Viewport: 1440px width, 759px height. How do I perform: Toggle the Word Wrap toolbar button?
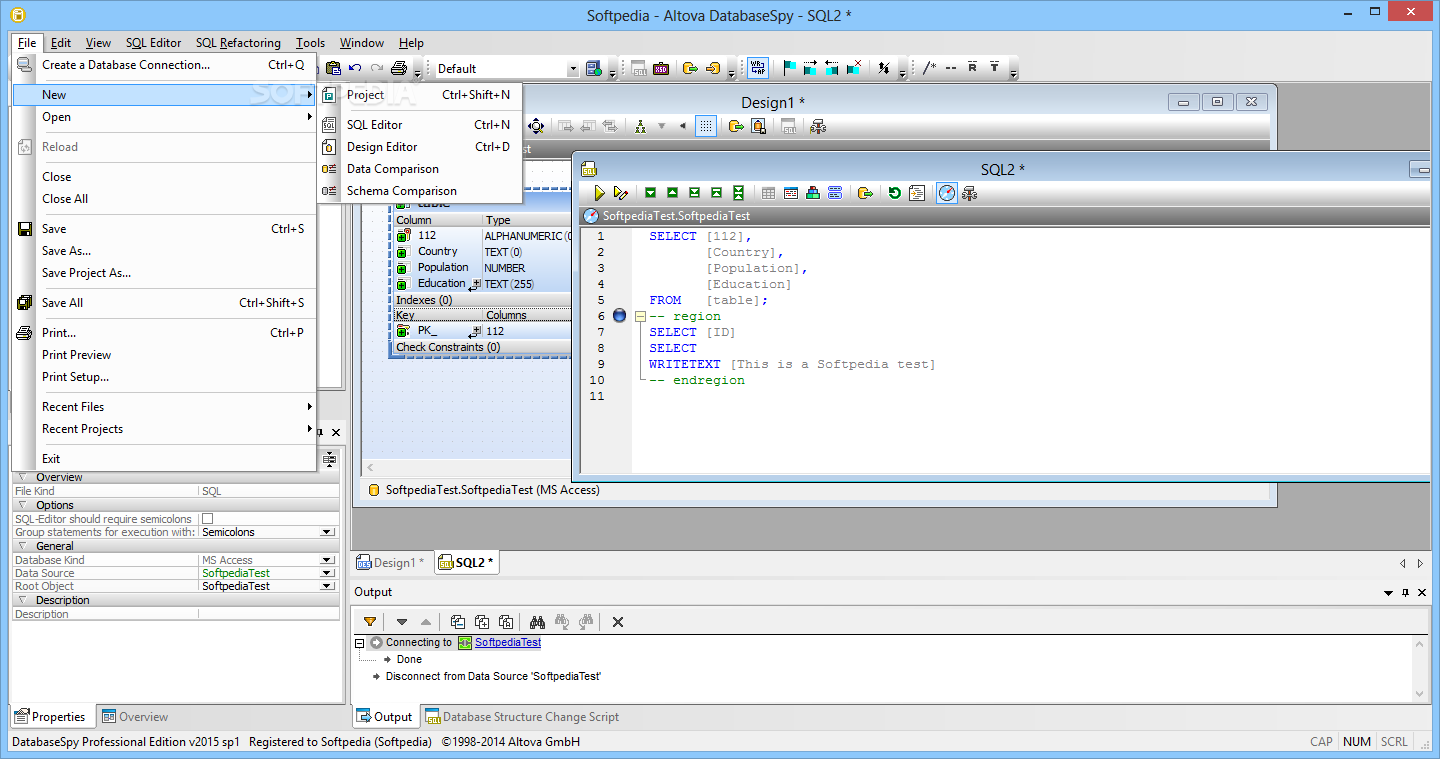(x=759, y=68)
